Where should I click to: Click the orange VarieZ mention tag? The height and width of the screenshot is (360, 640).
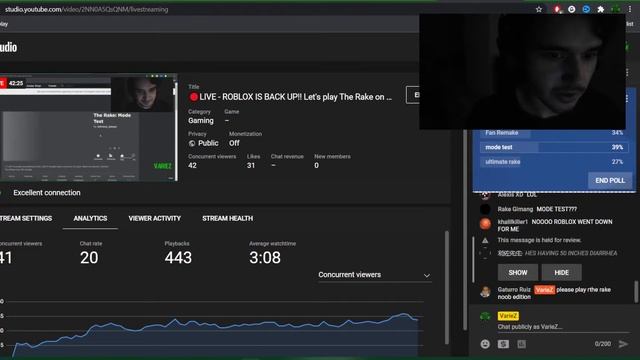tap(544, 290)
